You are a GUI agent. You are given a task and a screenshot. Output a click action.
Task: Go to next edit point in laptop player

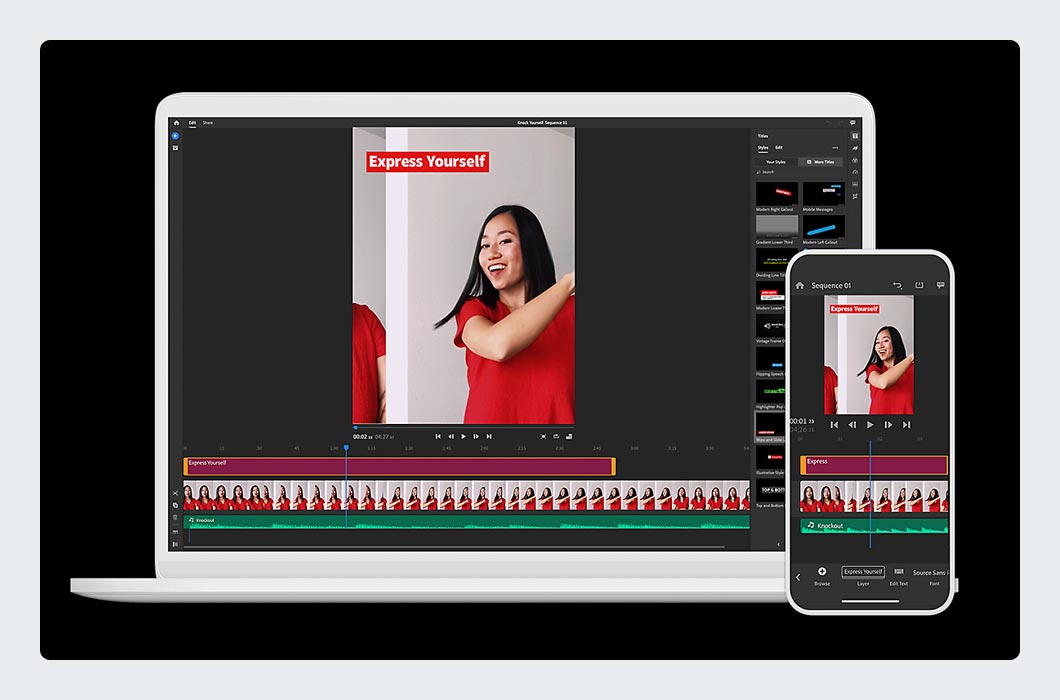[x=489, y=437]
